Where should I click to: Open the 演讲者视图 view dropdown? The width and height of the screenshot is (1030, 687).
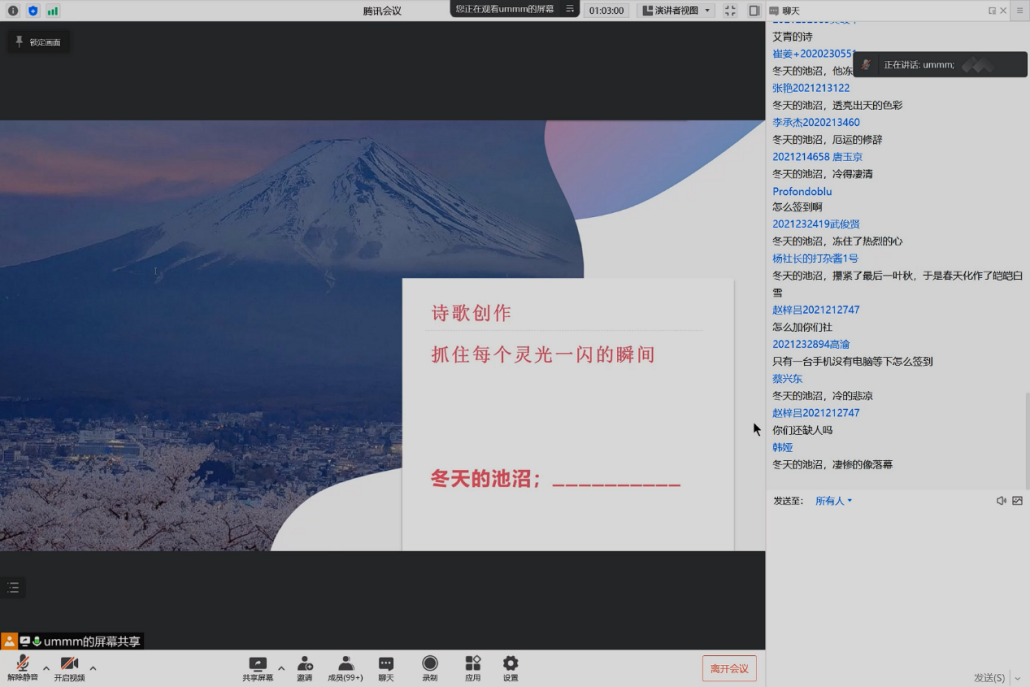point(676,10)
